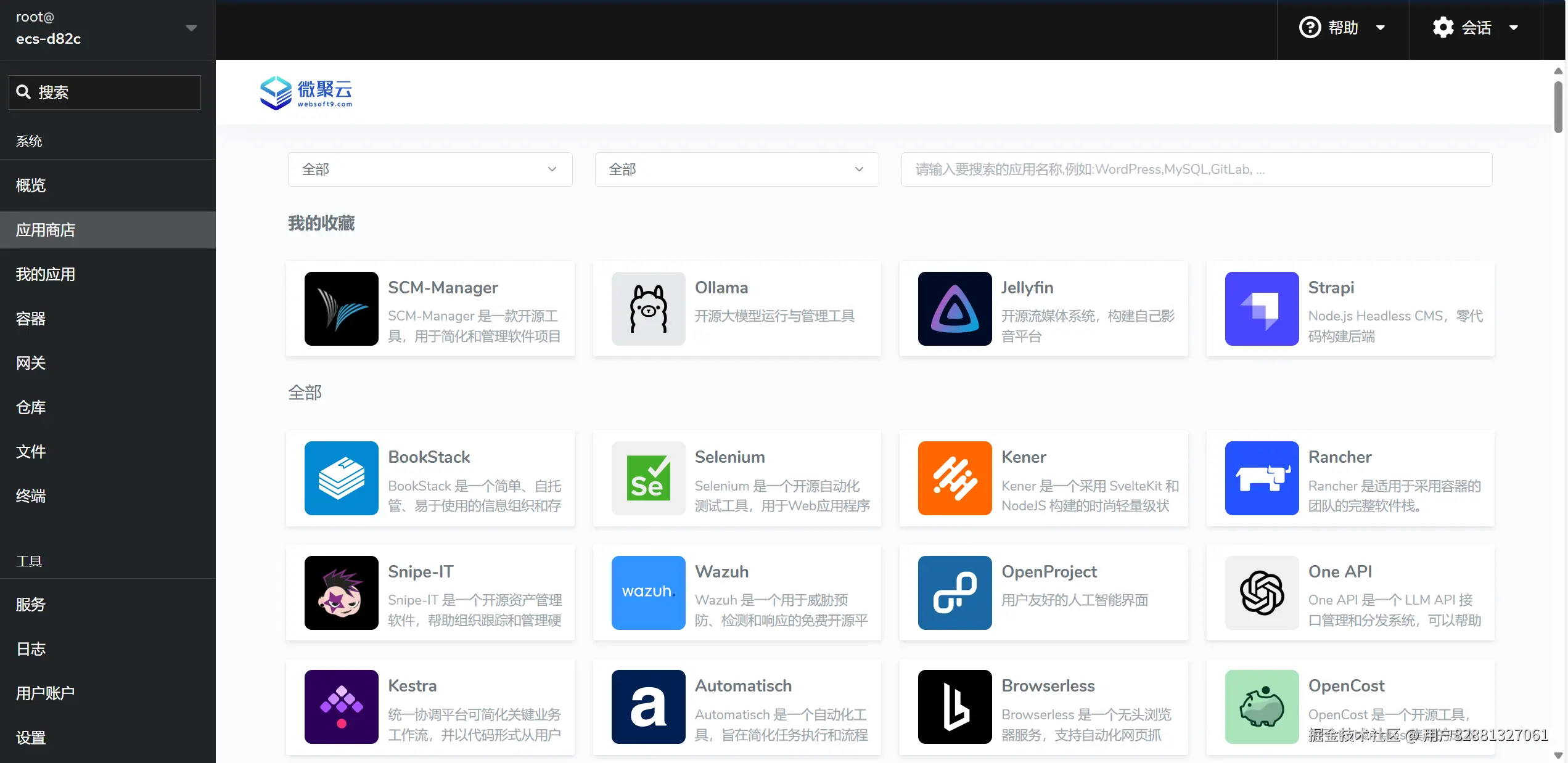Image resolution: width=1568 pixels, height=763 pixels.
Task: Click the app name search input field
Action: tap(1196, 169)
